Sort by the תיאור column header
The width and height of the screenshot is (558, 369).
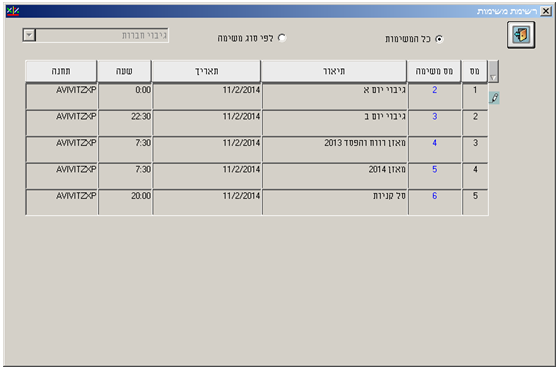coord(334,71)
